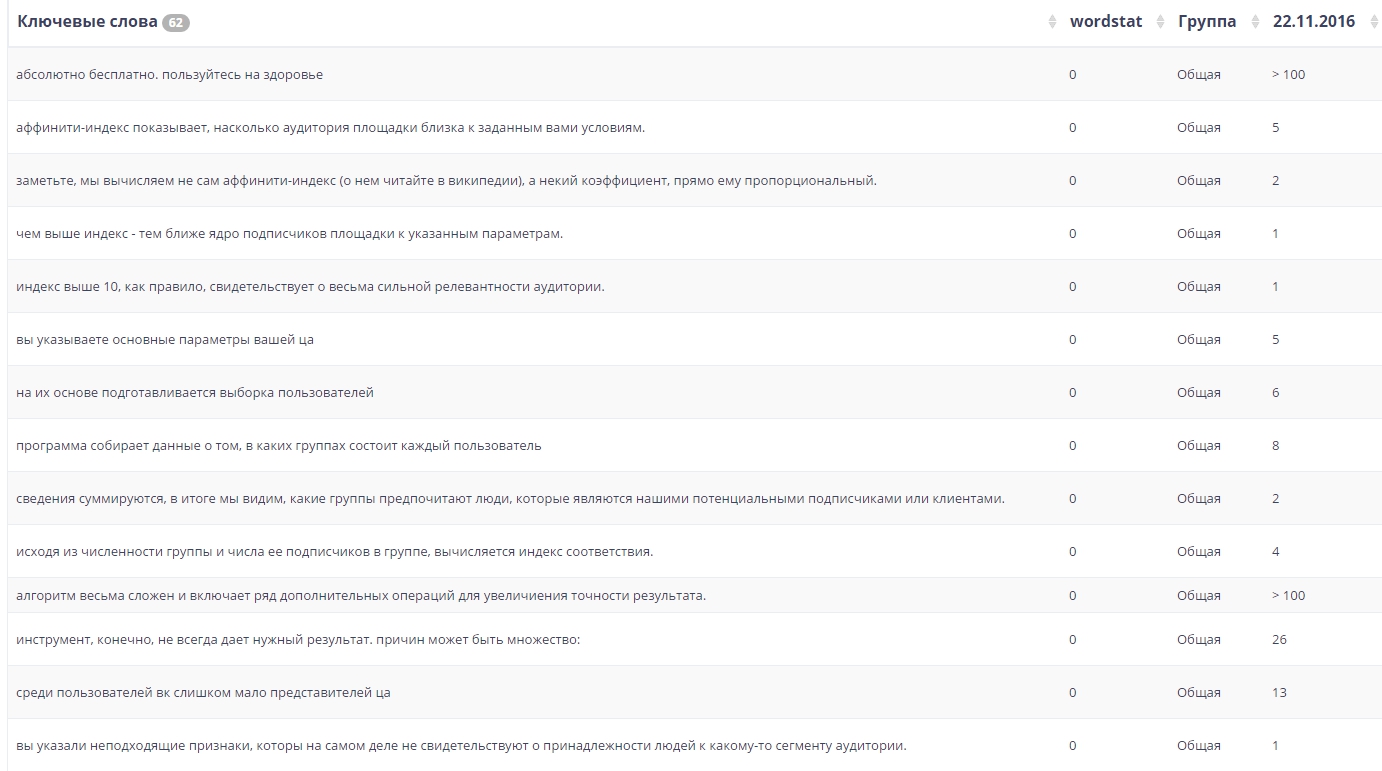Click the '> 100' position for 'абсолютно бесплатно'
The height and width of the screenshot is (771, 1382).
(1288, 75)
